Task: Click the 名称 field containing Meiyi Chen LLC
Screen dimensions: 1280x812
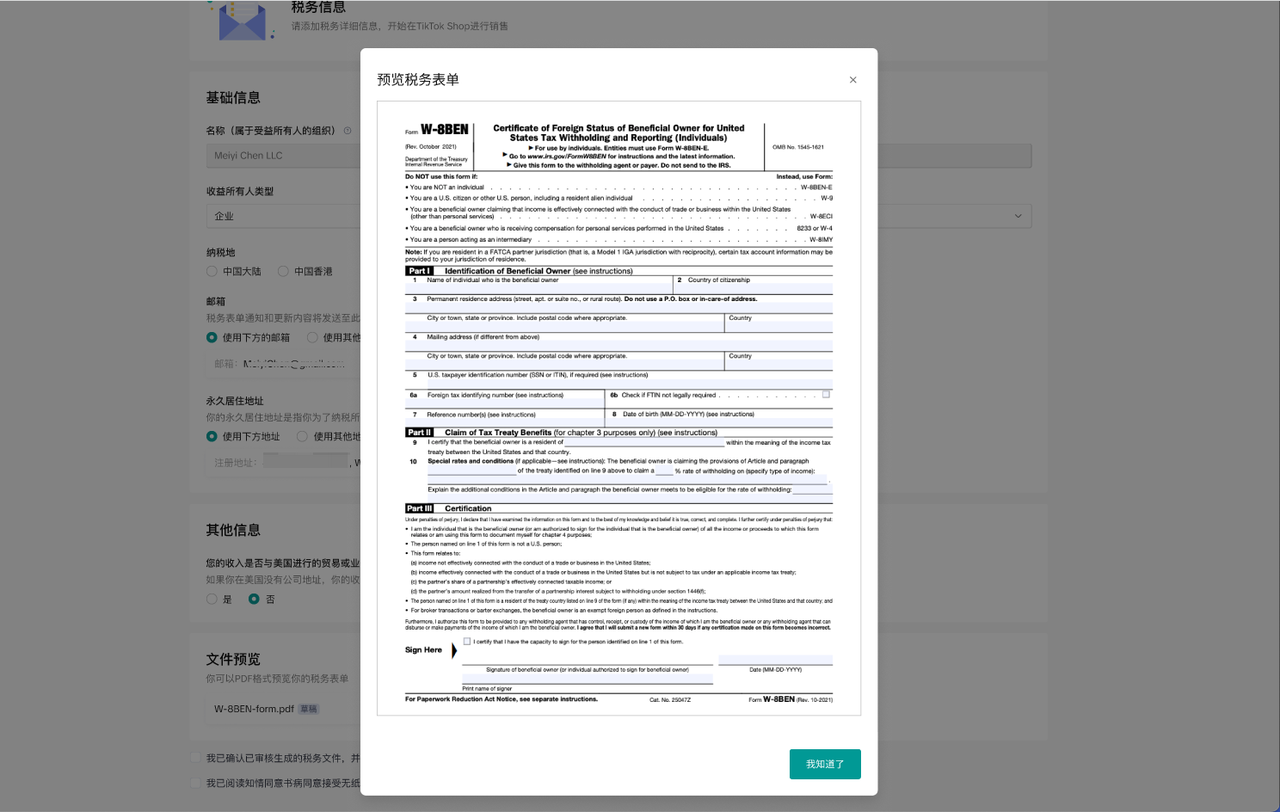Action: pos(284,156)
